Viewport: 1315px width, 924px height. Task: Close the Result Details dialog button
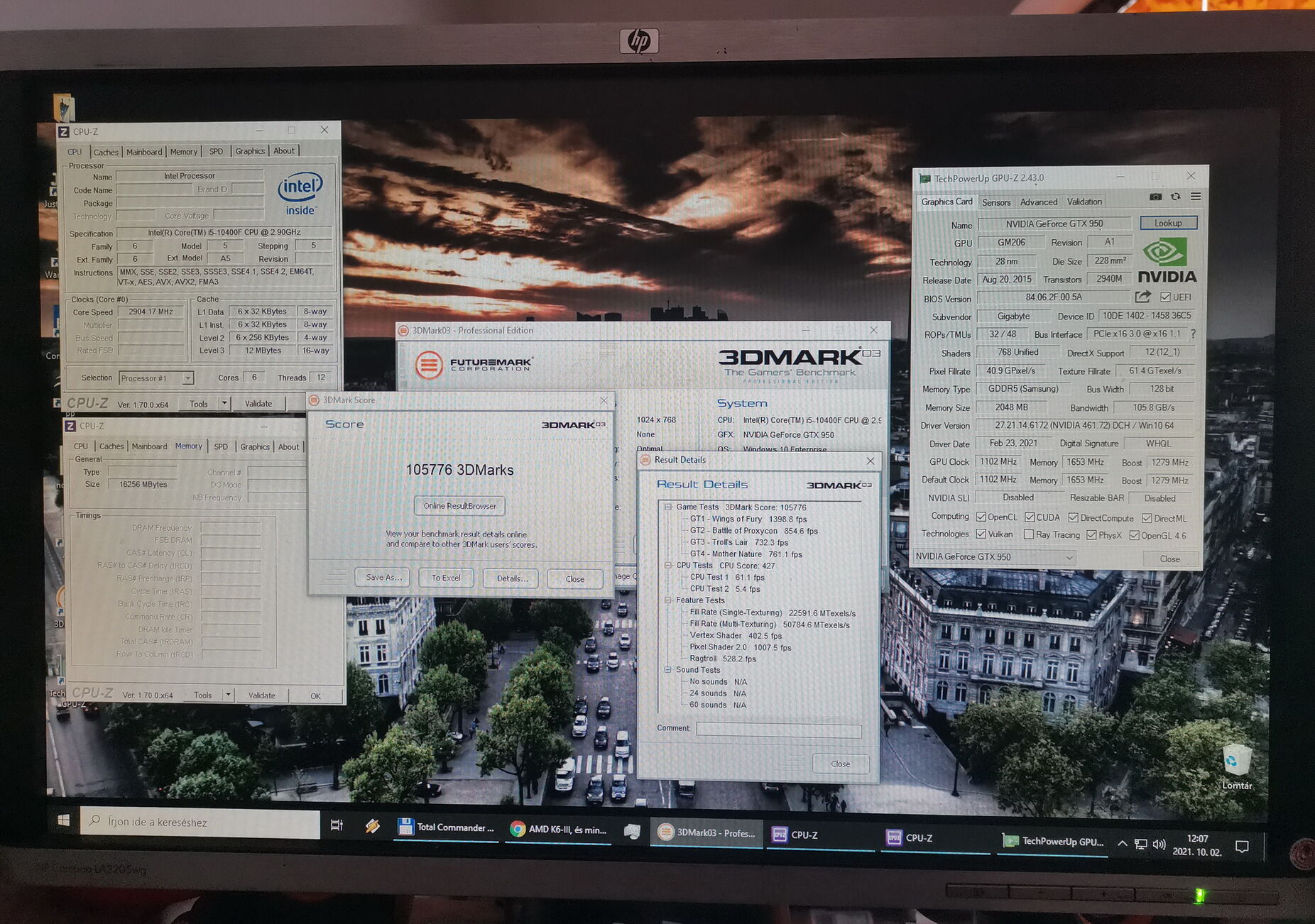pos(840,764)
